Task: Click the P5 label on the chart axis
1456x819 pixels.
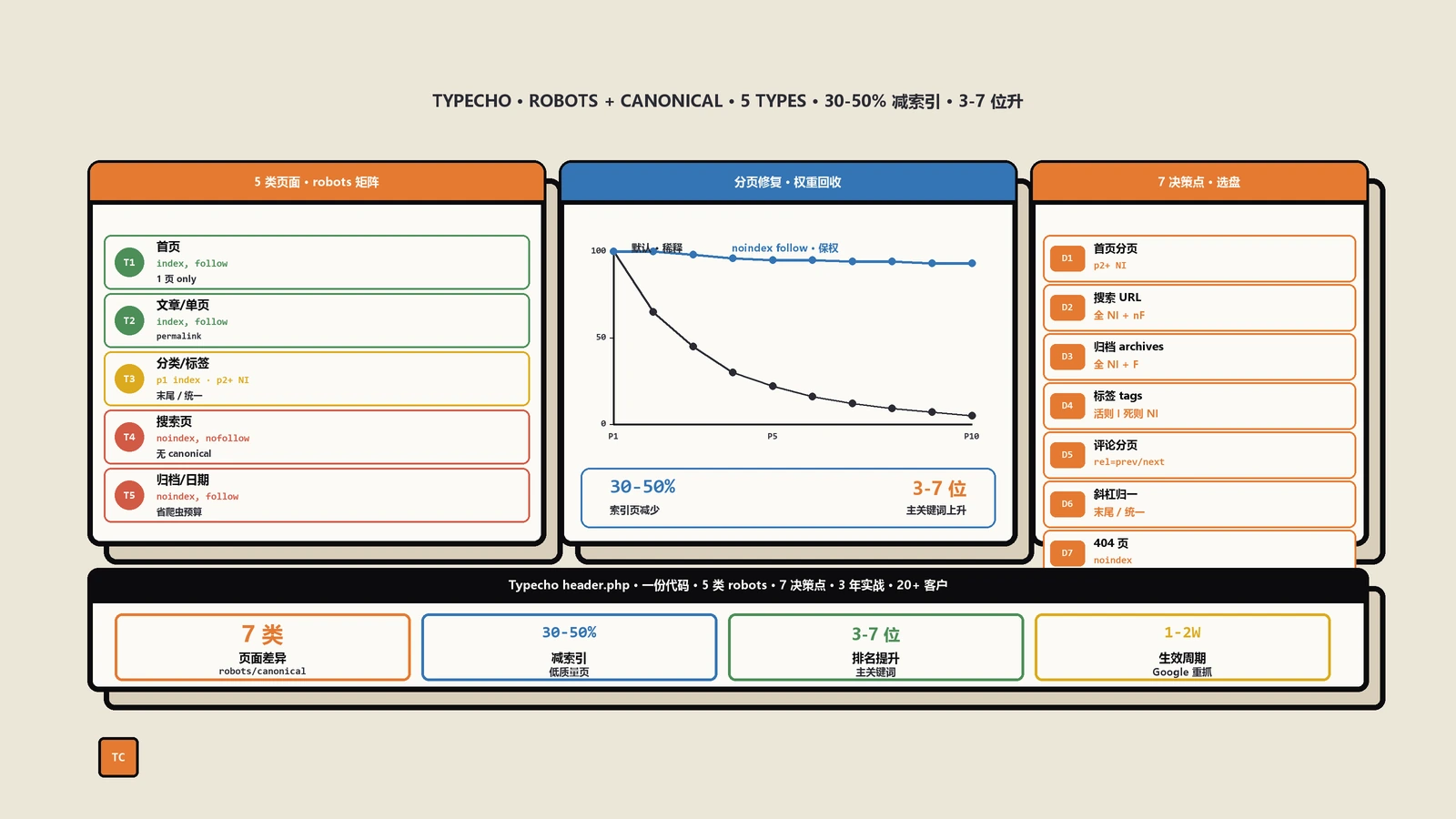Action: [773, 437]
